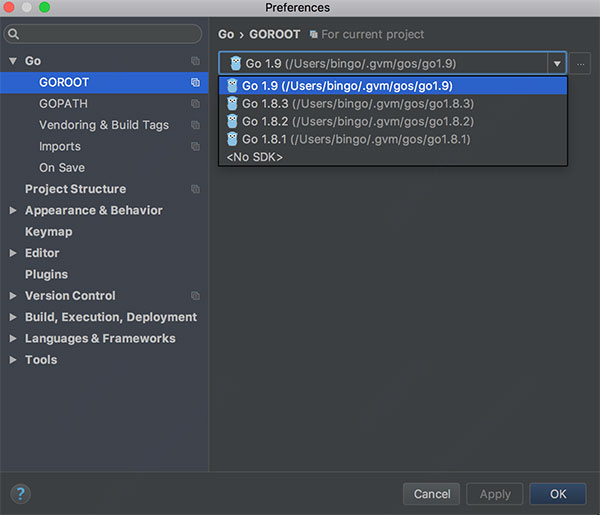600x515 pixels.
Task: Click the Go breadcrumb in header
Action: (x=226, y=34)
